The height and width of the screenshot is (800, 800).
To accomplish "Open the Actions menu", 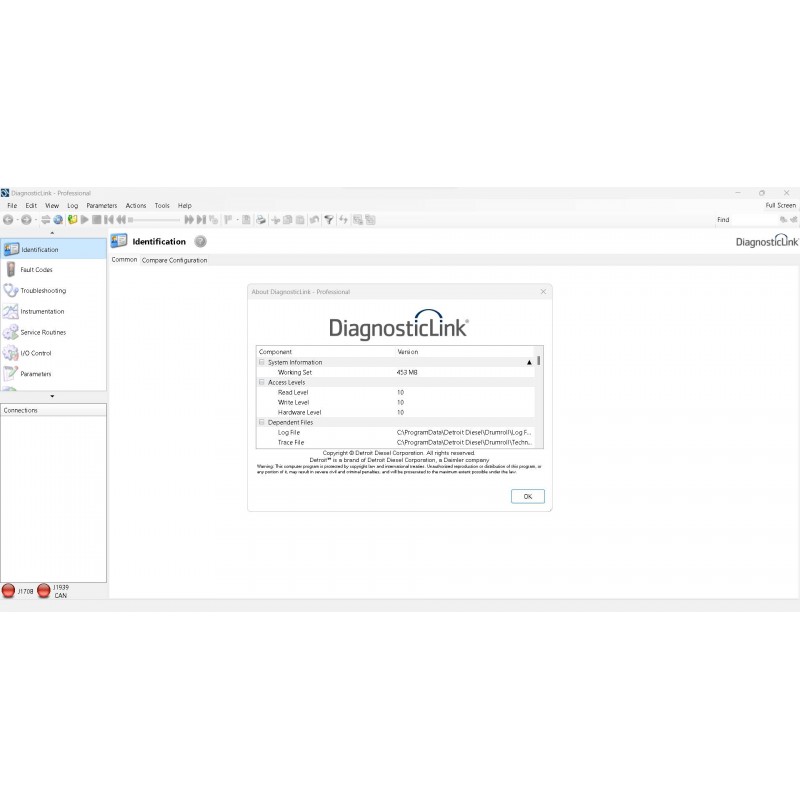I will click(136, 206).
